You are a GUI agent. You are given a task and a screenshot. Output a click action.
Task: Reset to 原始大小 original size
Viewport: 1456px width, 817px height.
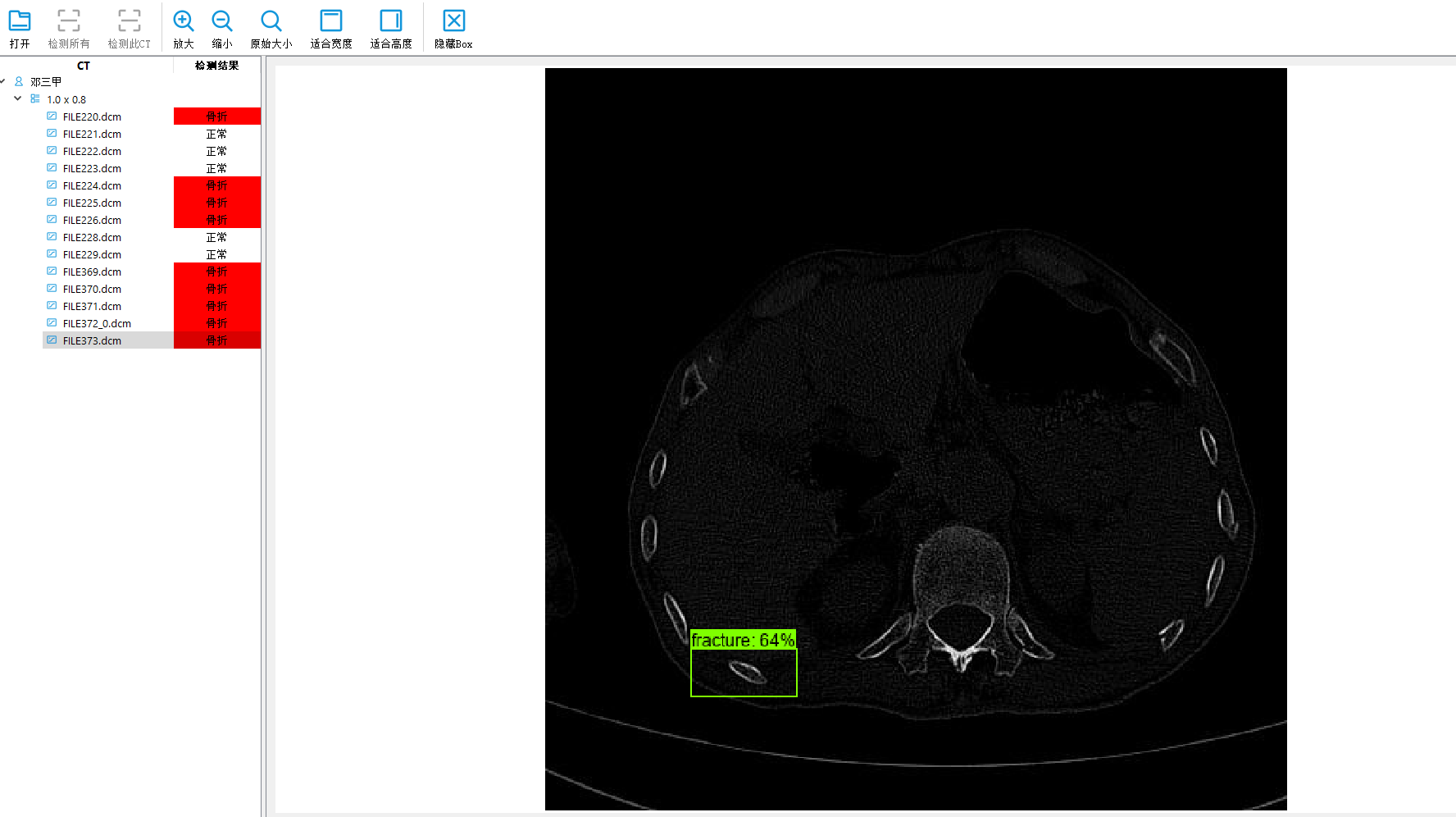coord(271,21)
